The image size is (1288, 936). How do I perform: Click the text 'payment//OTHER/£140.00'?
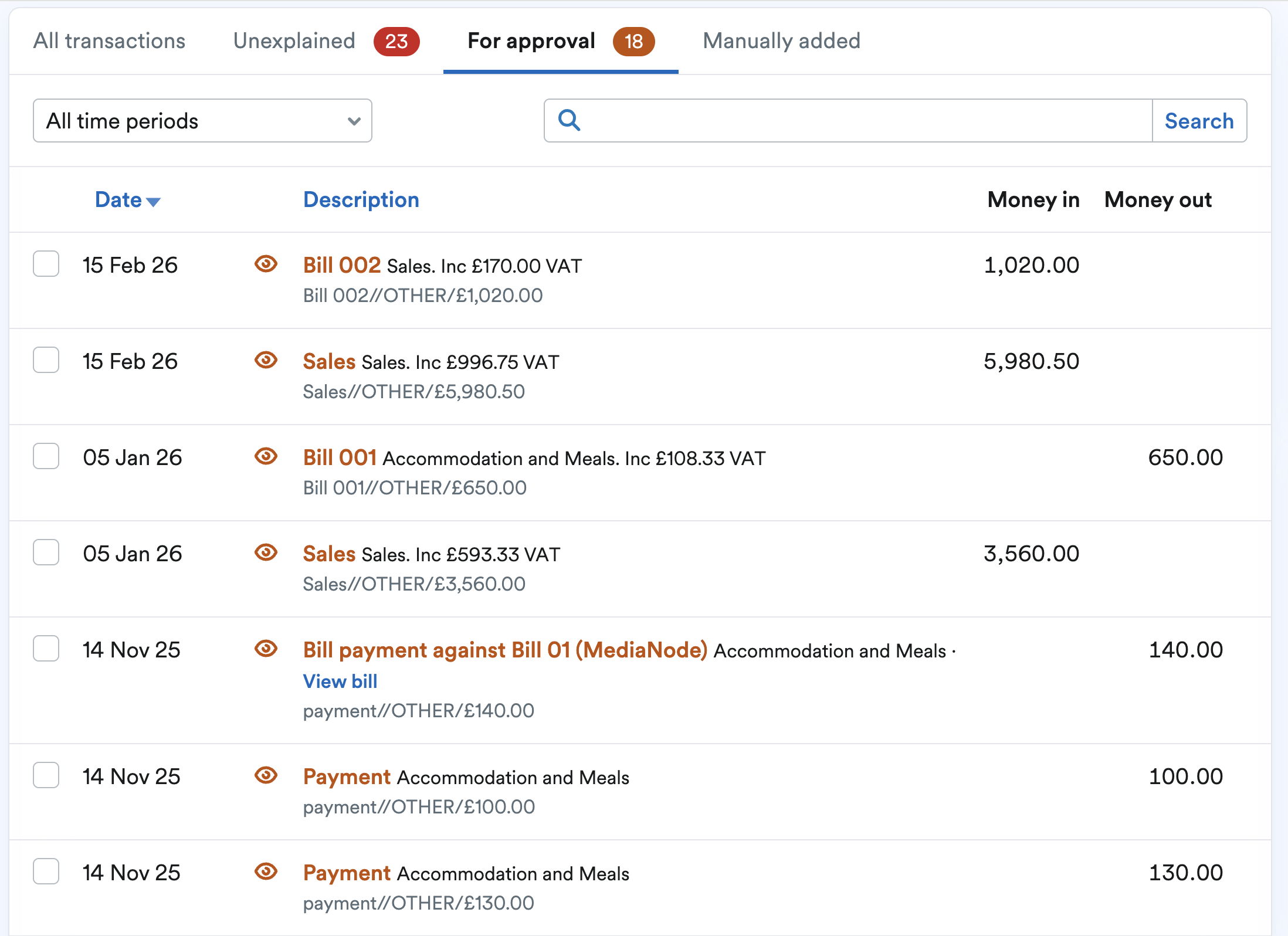pos(419,711)
